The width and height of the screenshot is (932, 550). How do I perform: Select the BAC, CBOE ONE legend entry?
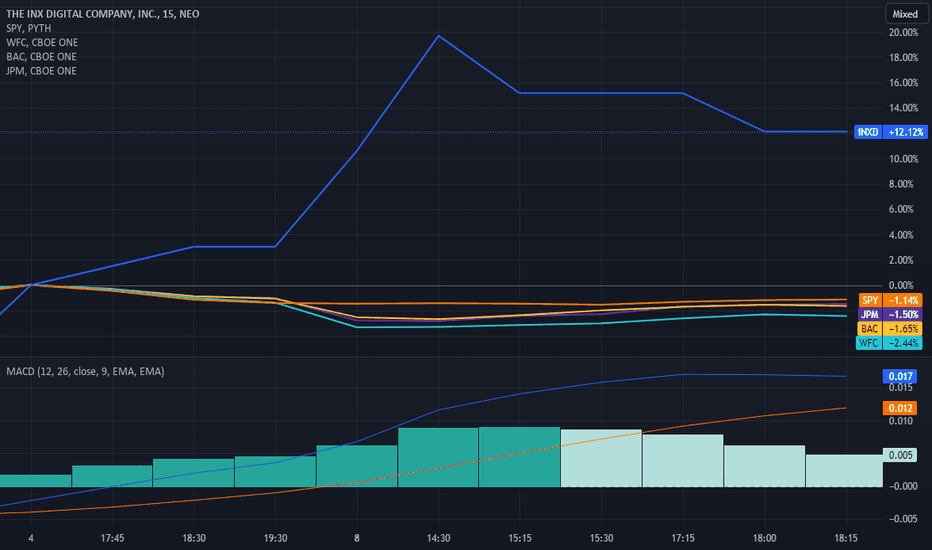(42, 56)
